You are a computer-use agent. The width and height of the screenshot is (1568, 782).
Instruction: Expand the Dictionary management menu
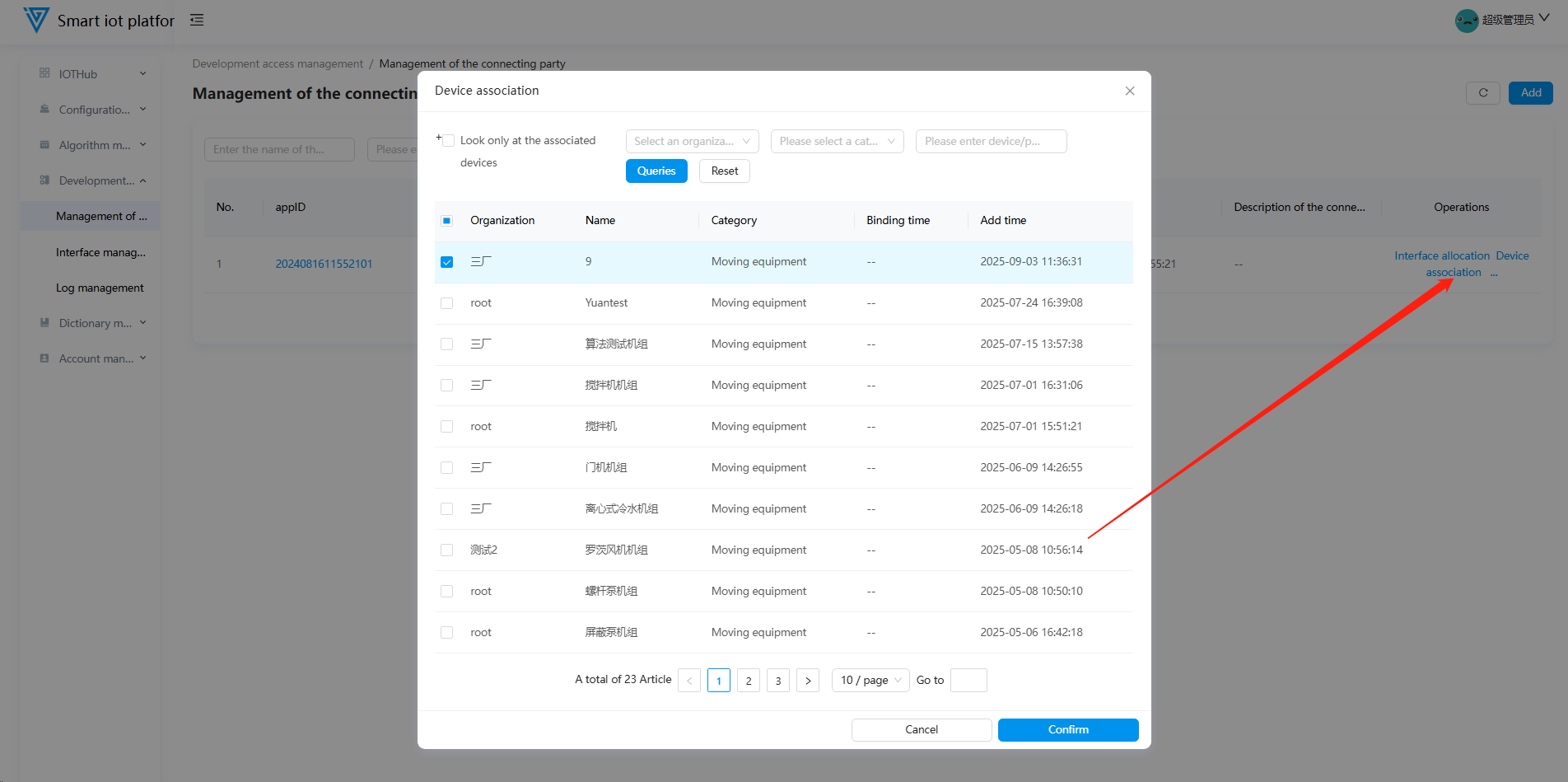pyautogui.click(x=94, y=324)
